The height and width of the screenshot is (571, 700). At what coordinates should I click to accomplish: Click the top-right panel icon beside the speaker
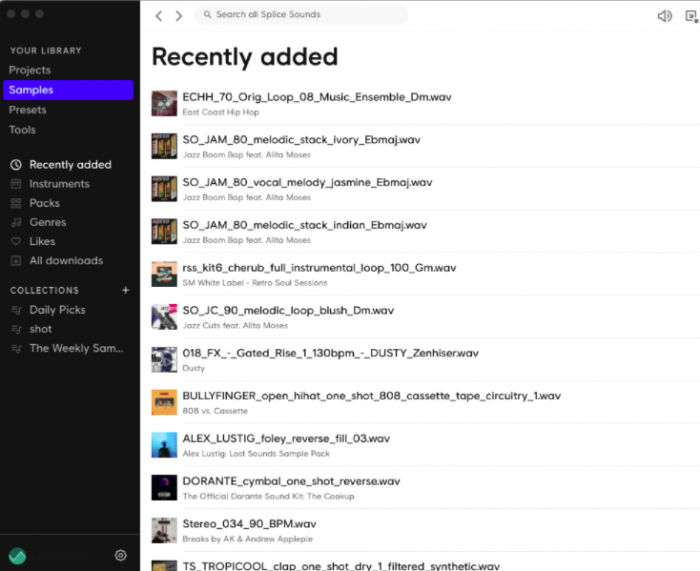click(690, 16)
